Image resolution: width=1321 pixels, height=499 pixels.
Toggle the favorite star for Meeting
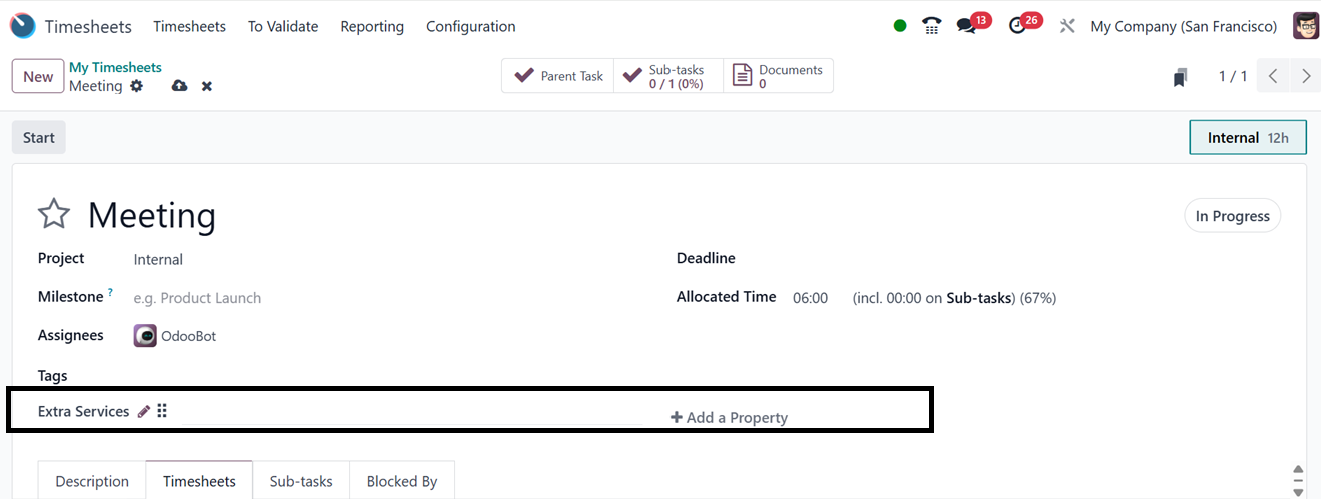[54, 214]
